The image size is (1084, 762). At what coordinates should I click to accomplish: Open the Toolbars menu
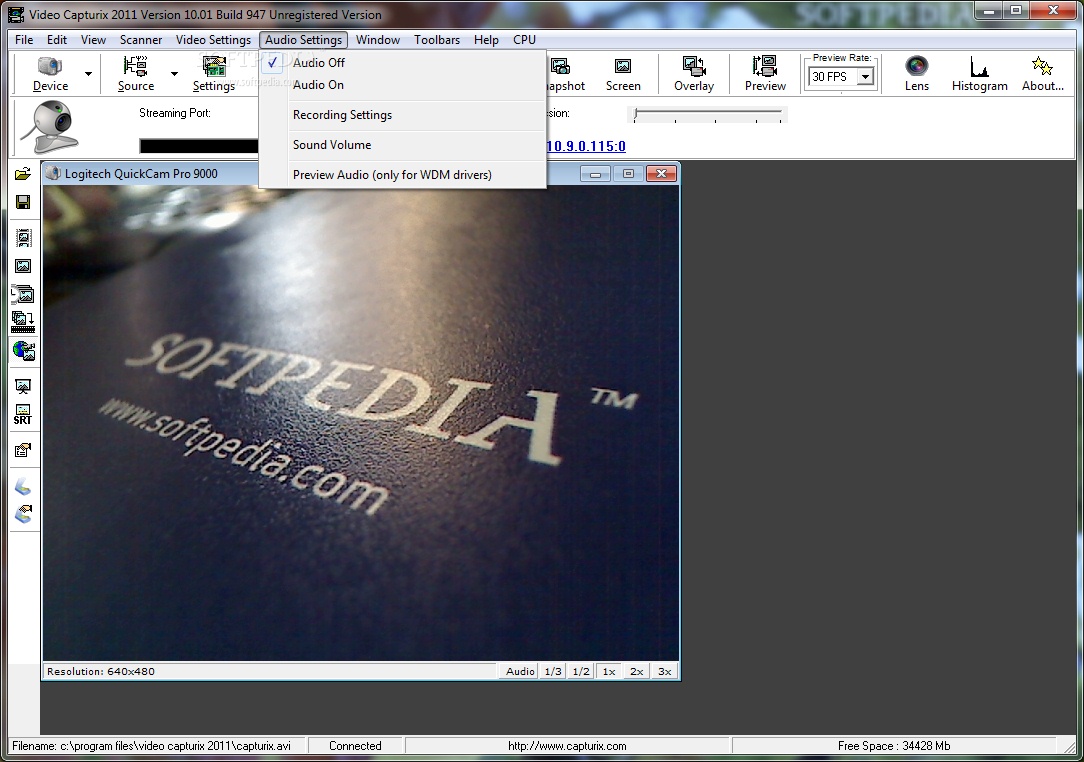[x=437, y=39]
